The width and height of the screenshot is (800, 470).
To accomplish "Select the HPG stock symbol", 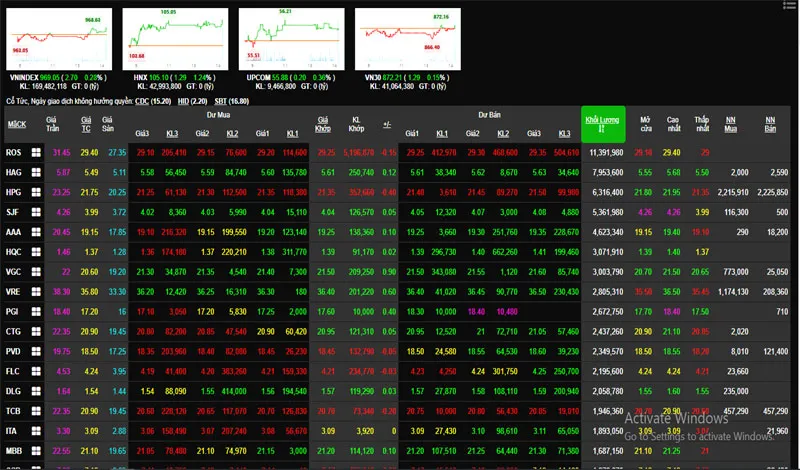I will (13, 192).
